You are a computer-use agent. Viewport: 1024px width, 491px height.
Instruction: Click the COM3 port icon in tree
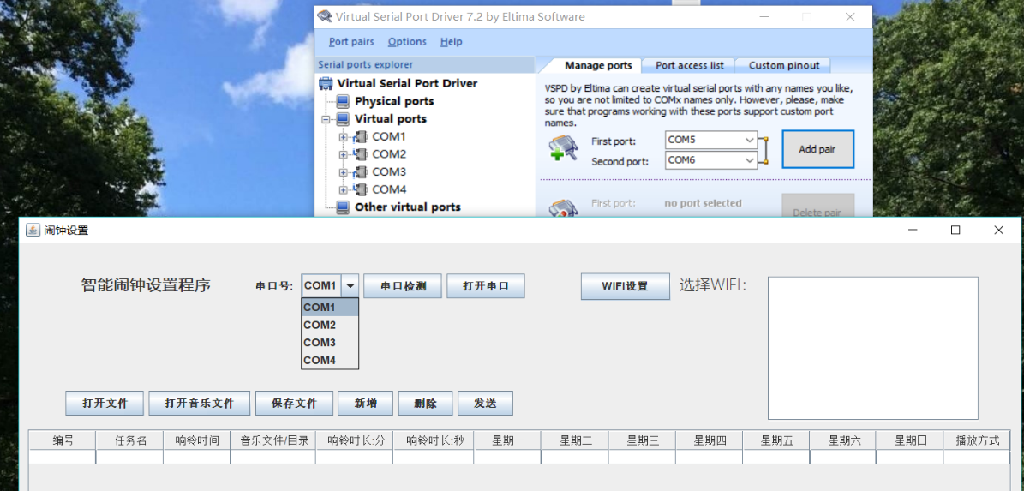[x=360, y=172]
